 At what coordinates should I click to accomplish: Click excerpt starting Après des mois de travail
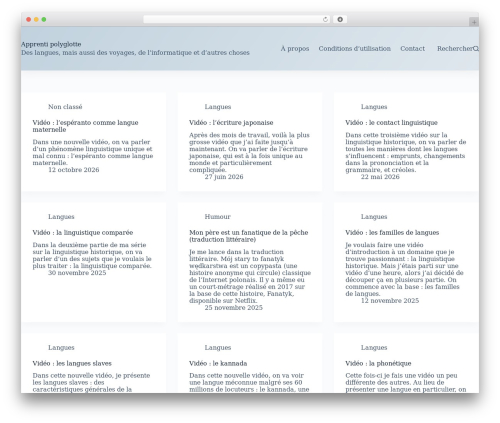coord(249,152)
